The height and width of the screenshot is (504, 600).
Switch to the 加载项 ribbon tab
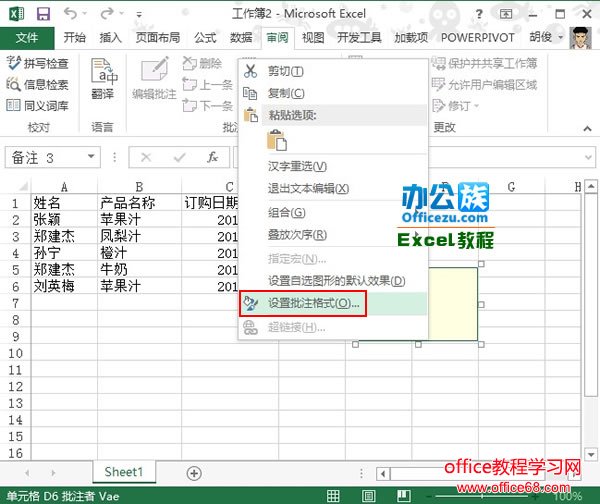tap(411, 38)
